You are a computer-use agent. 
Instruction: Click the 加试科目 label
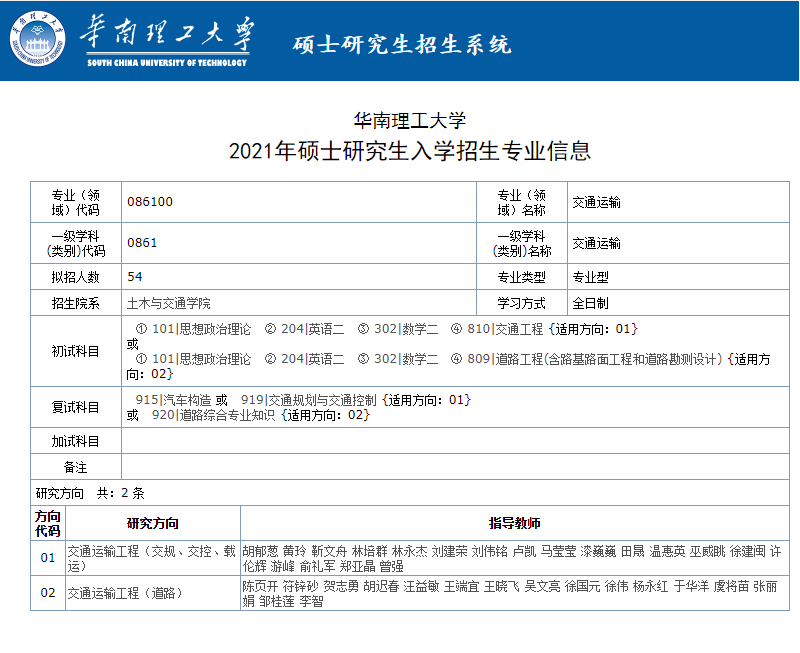76,441
